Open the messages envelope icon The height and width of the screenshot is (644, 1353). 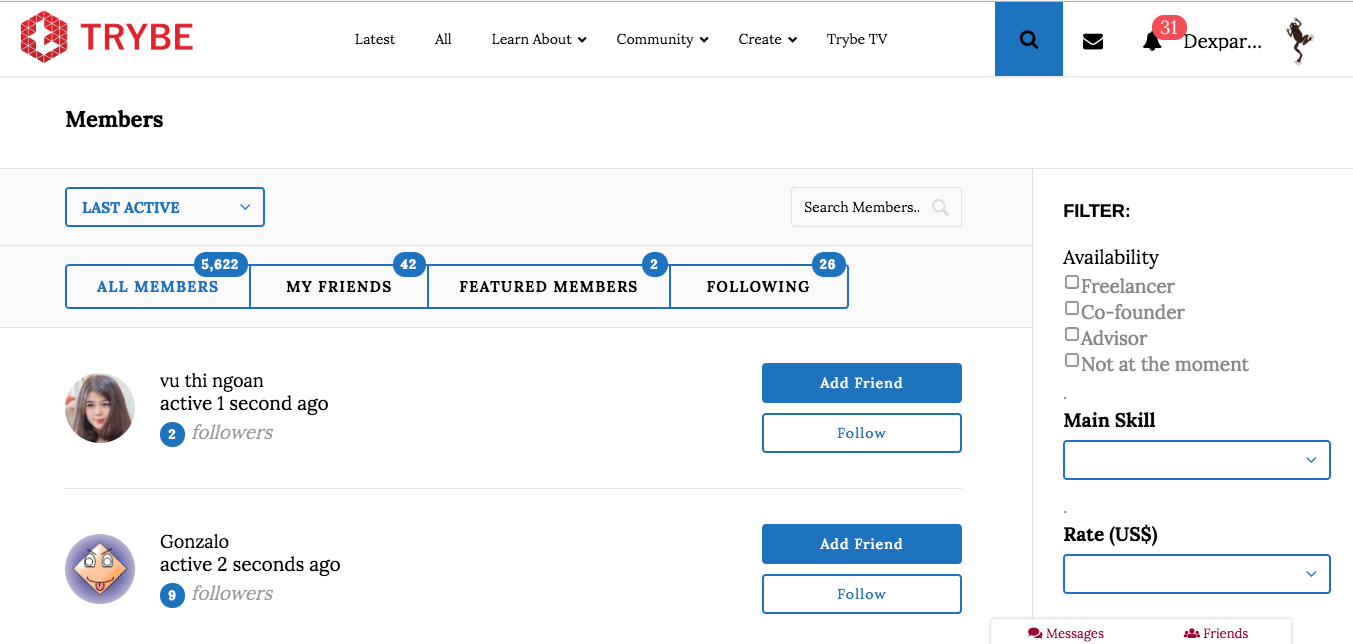point(1093,41)
